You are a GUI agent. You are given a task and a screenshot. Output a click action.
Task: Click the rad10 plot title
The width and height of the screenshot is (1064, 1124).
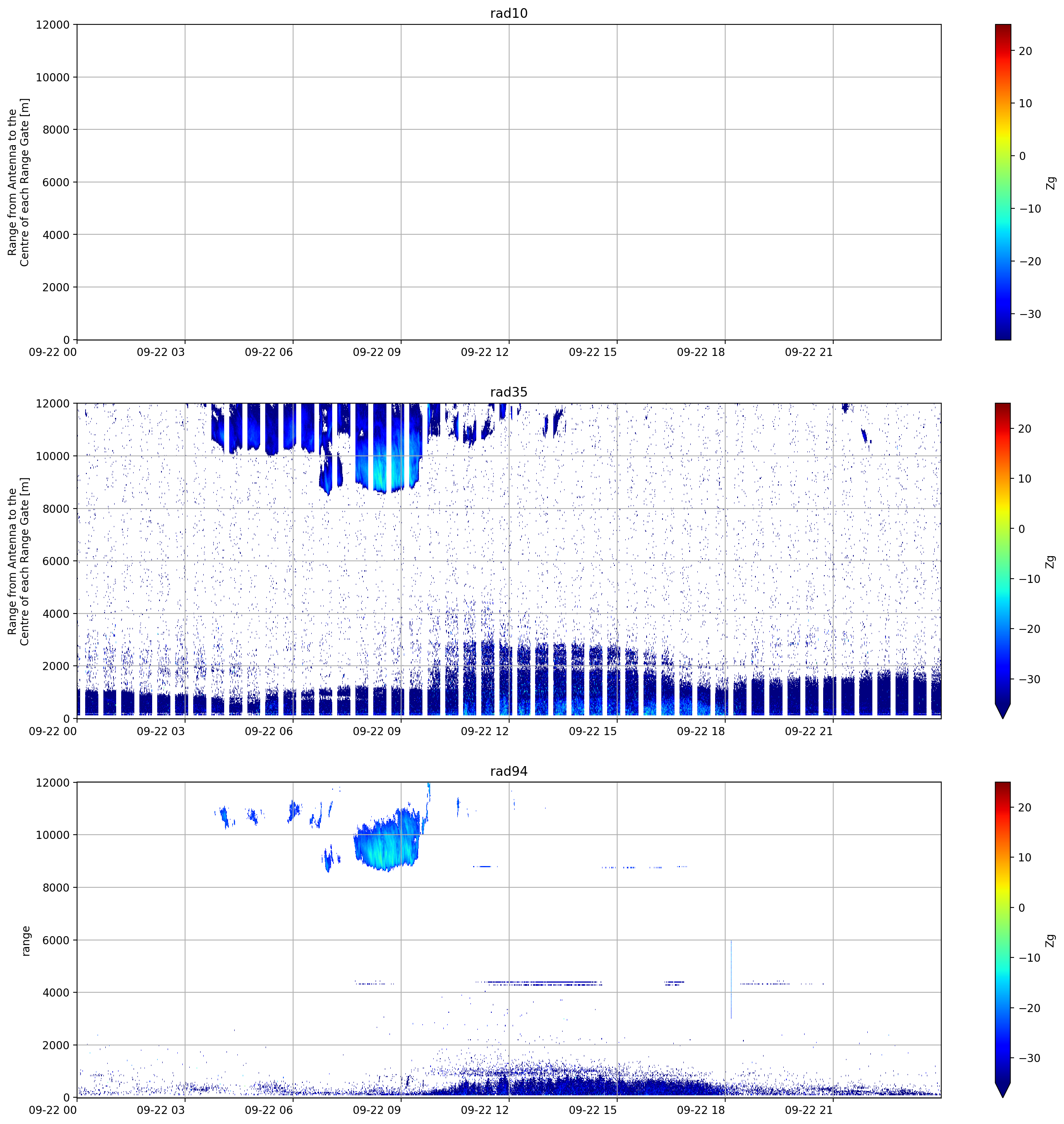[x=509, y=13]
